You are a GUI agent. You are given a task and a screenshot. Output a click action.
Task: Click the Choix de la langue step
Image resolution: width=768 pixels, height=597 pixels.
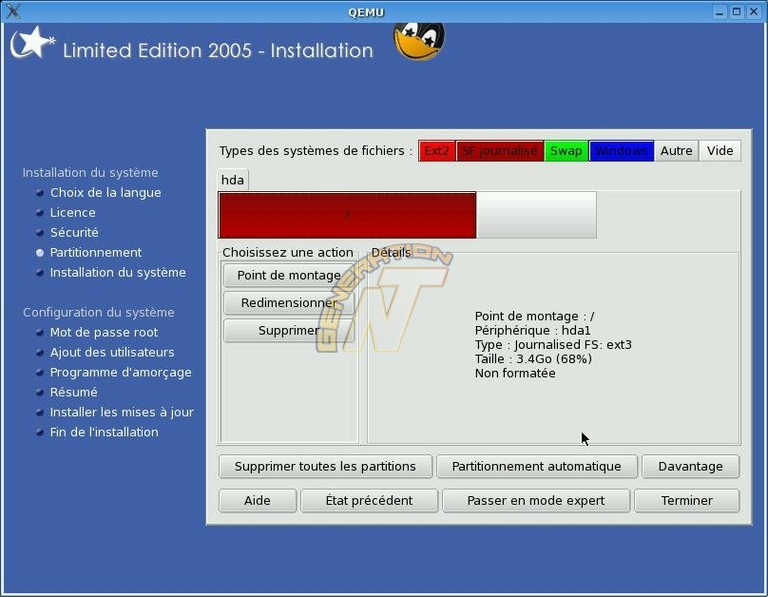[105, 192]
